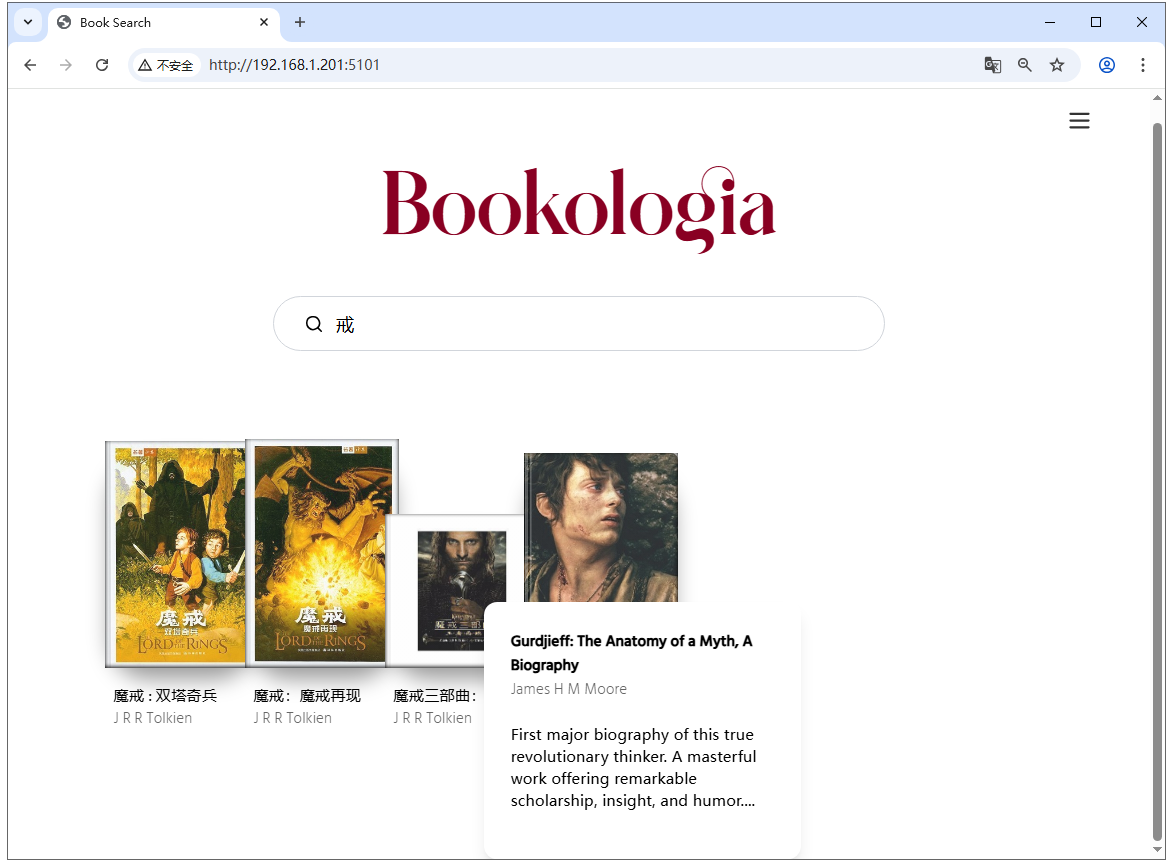The width and height of the screenshot is (1173, 867).
Task: Click the translate page icon
Action: pyautogui.click(x=993, y=65)
